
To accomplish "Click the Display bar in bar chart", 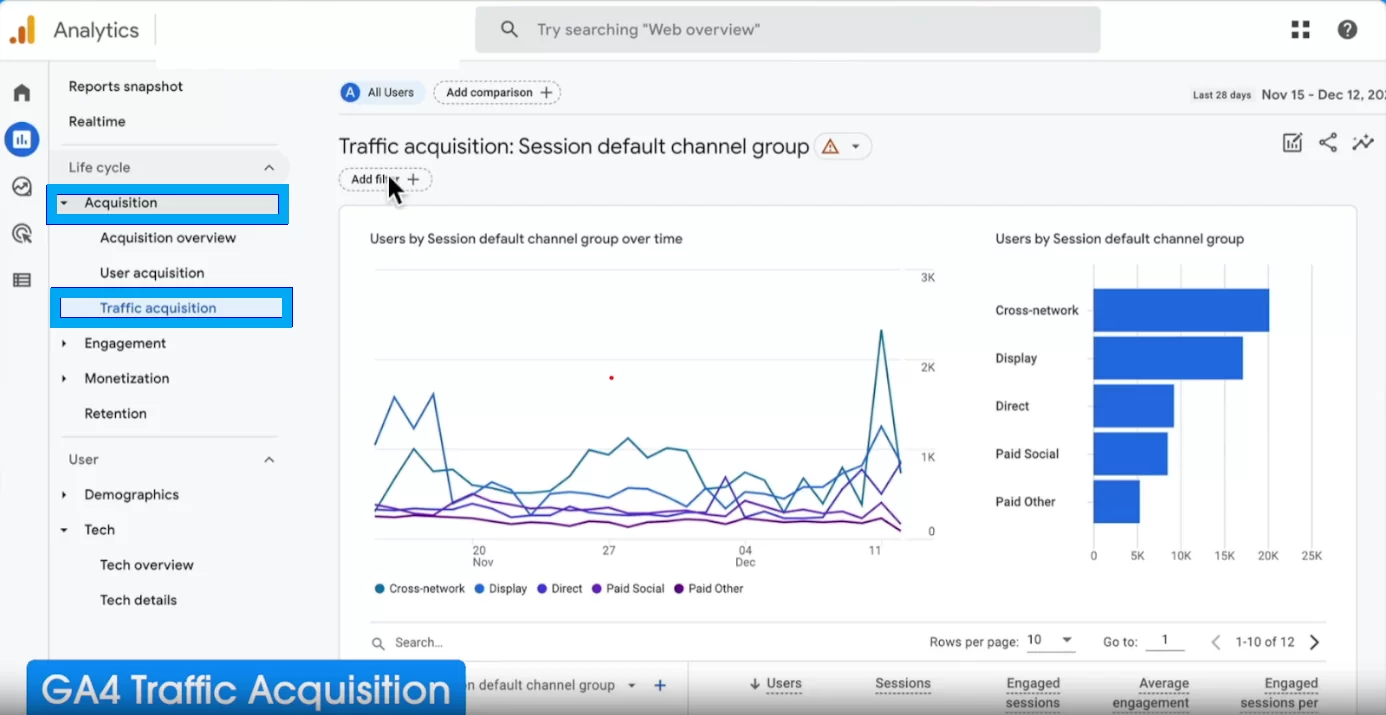I will tap(1168, 358).
